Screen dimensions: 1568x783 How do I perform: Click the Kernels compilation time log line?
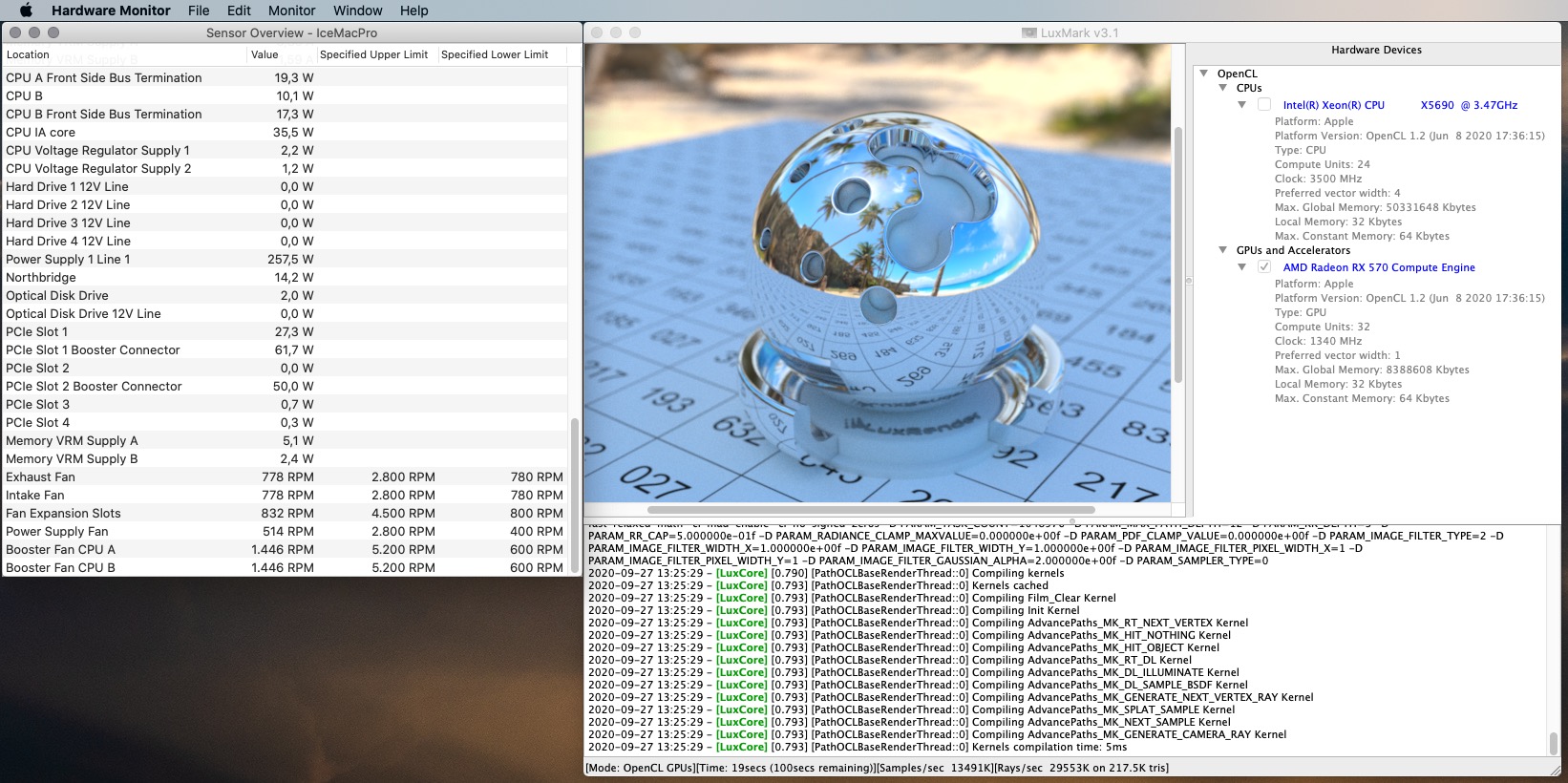[858, 747]
